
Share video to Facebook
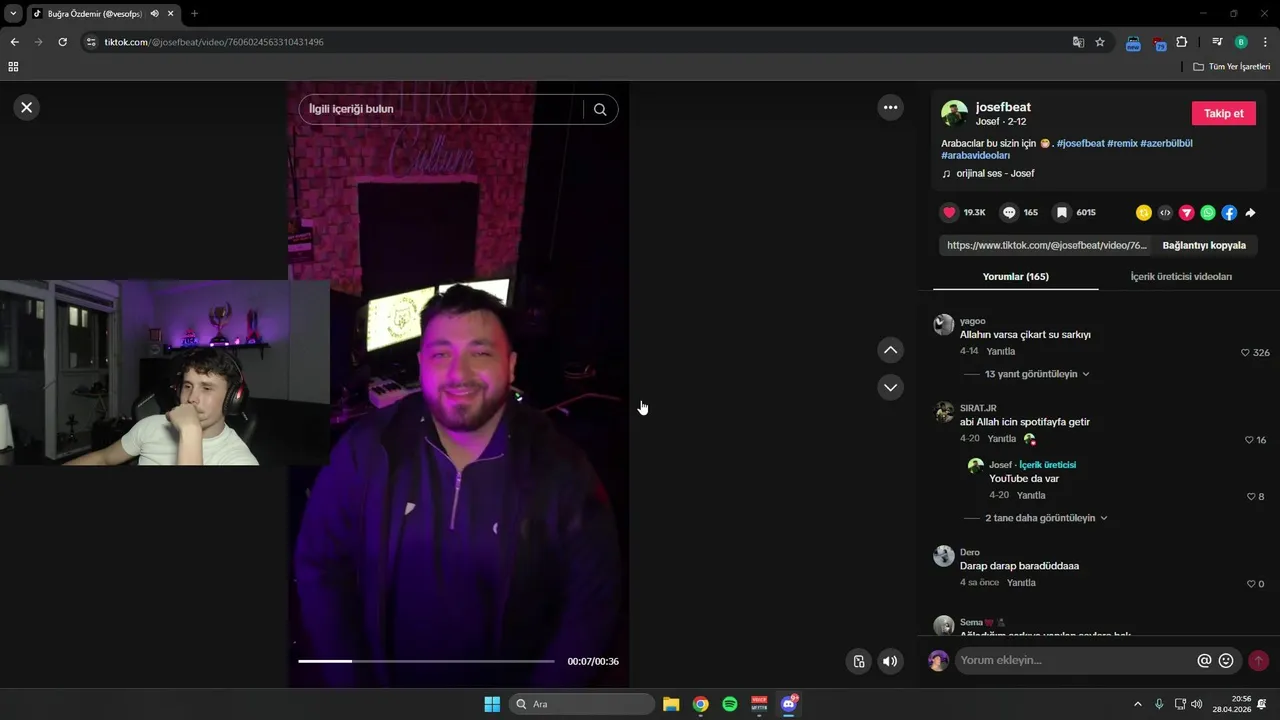[1229, 213]
